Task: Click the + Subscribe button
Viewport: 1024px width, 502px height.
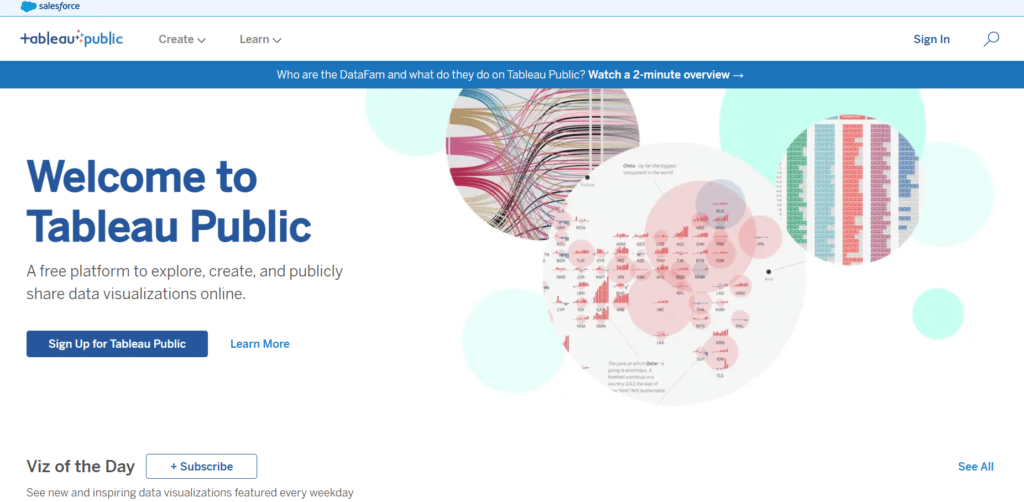Action: pyautogui.click(x=201, y=467)
